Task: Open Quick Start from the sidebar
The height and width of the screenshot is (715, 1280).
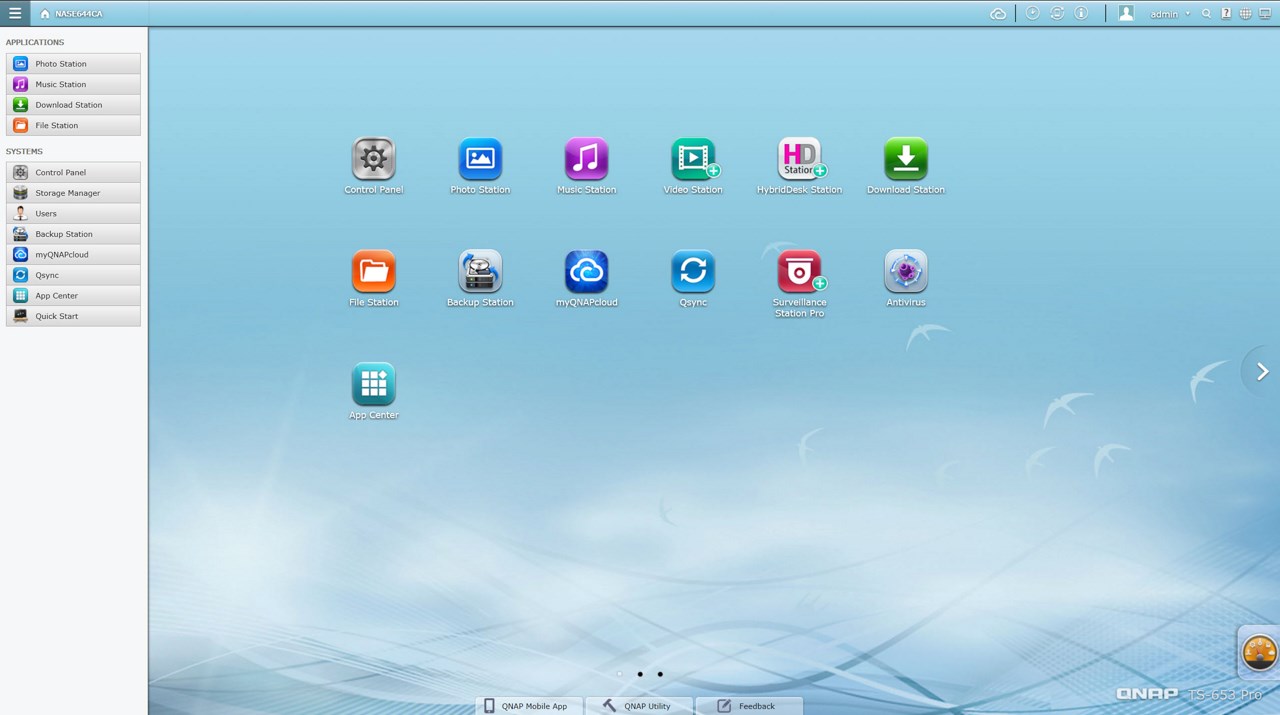Action: [73, 316]
